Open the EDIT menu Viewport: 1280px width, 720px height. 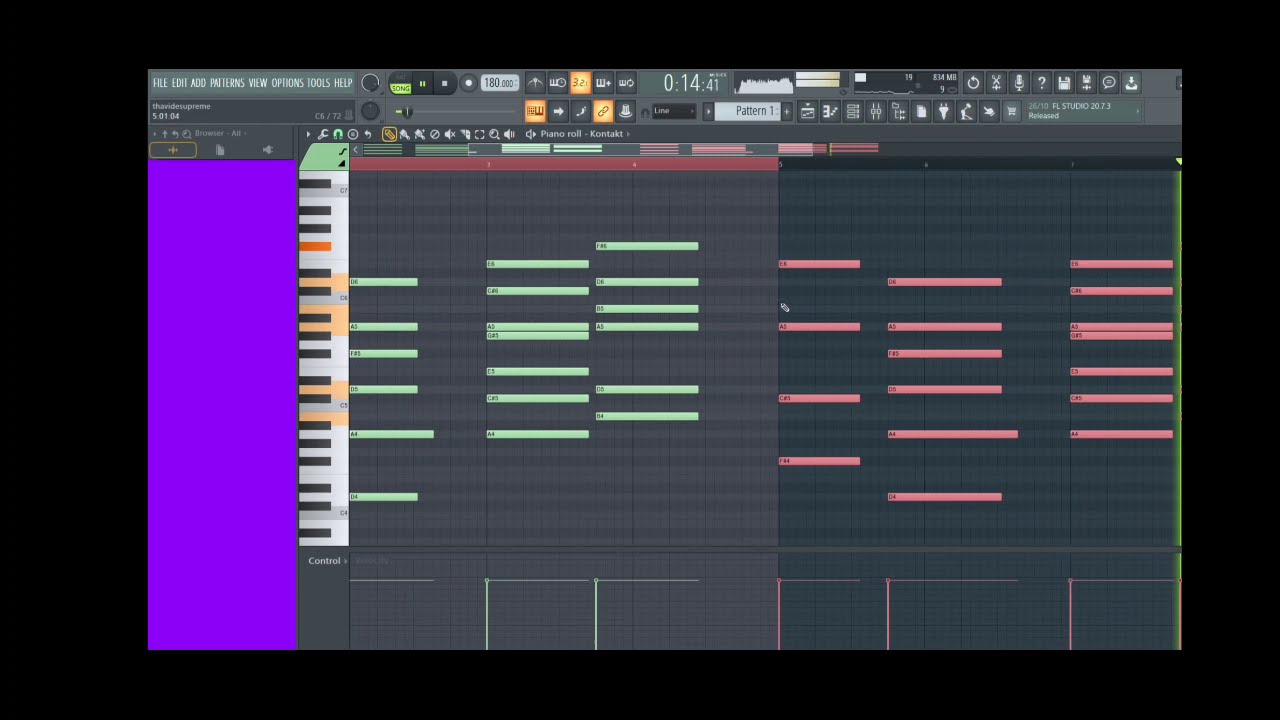click(x=180, y=83)
